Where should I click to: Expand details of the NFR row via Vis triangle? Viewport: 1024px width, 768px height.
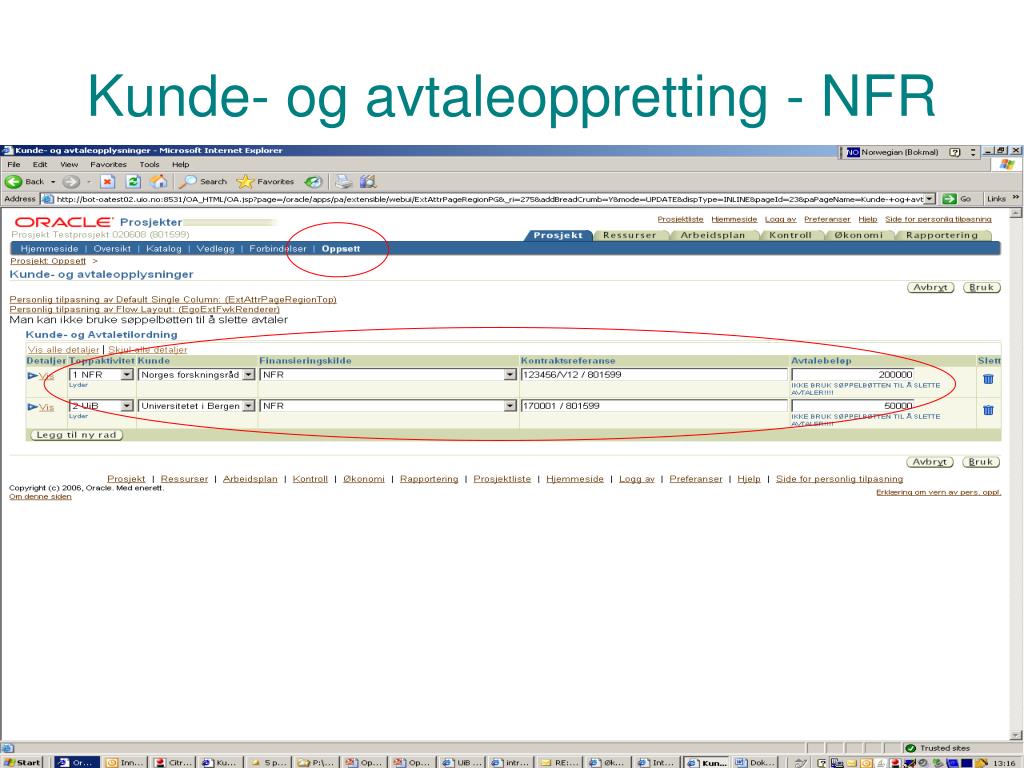pos(33,376)
